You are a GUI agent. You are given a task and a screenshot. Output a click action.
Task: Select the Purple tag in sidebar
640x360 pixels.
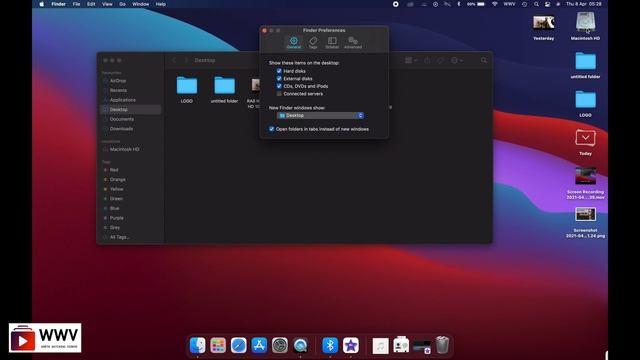[131, 218]
